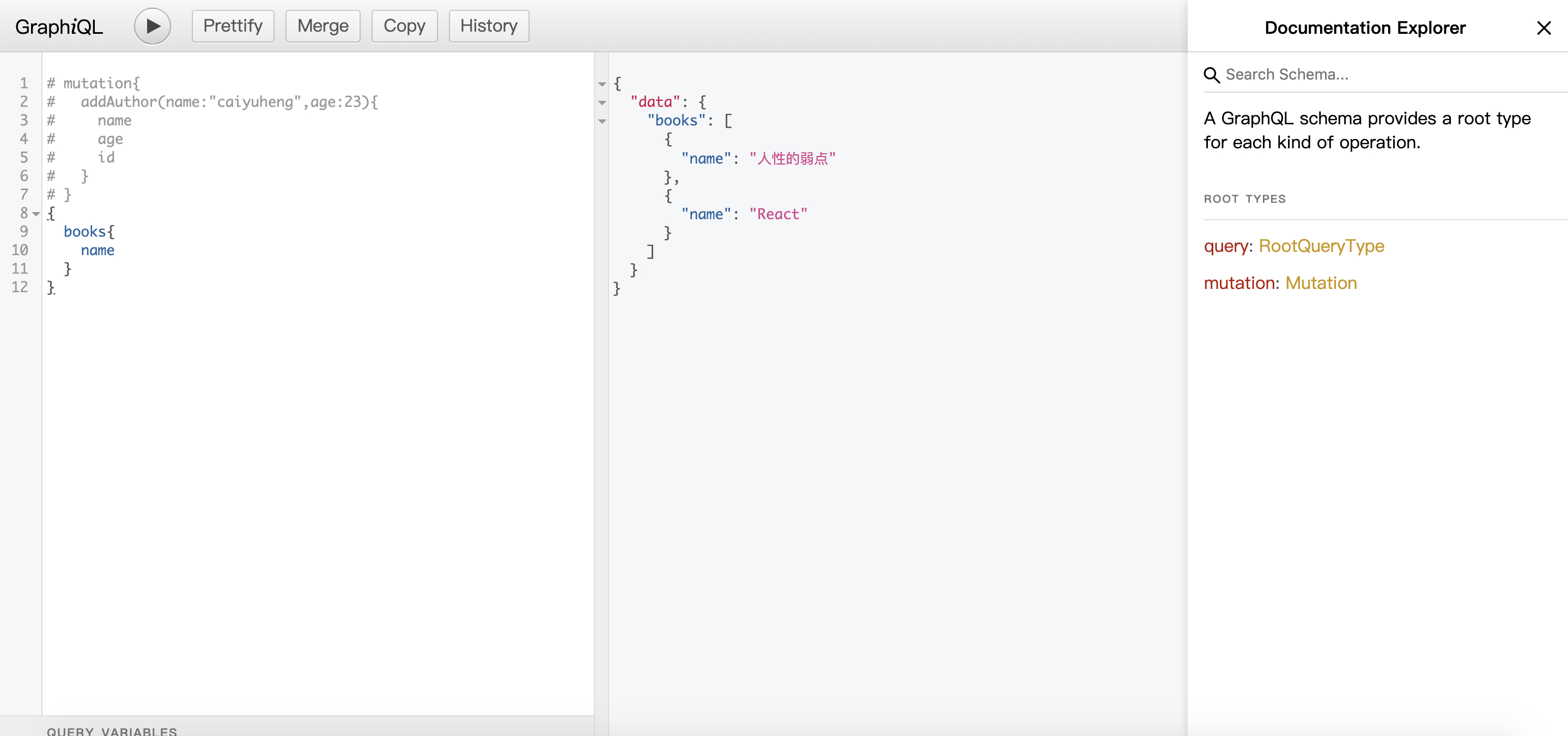Close the Documentation Explorer panel
Viewport: 1568px width, 736px height.
tap(1543, 28)
